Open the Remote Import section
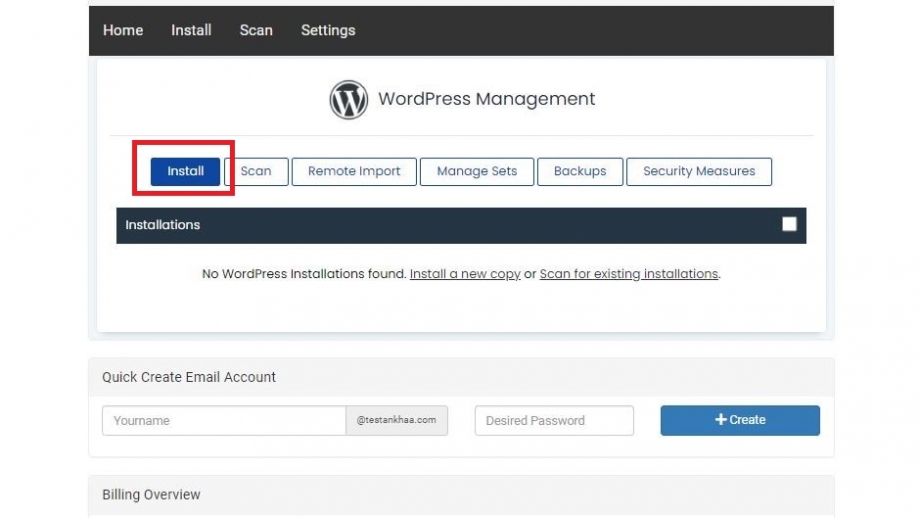 pos(354,171)
